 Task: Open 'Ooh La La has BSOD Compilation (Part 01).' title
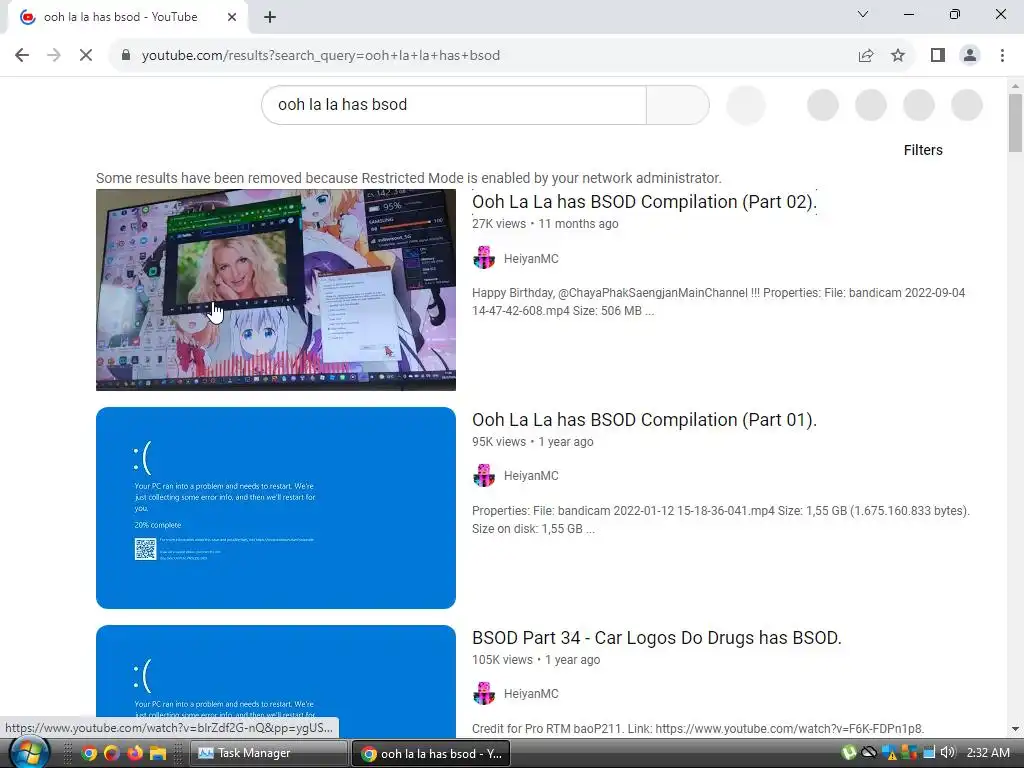point(644,420)
